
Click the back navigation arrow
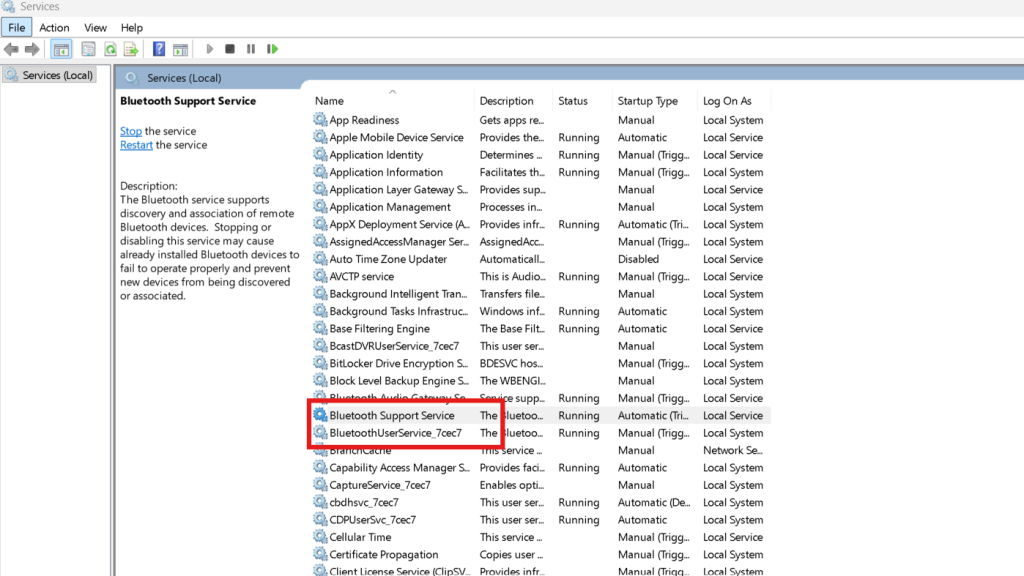pyautogui.click(x=11, y=48)
